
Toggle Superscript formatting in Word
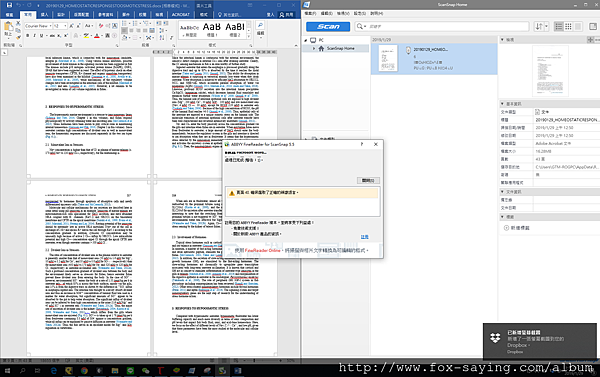tap(65, 36)
